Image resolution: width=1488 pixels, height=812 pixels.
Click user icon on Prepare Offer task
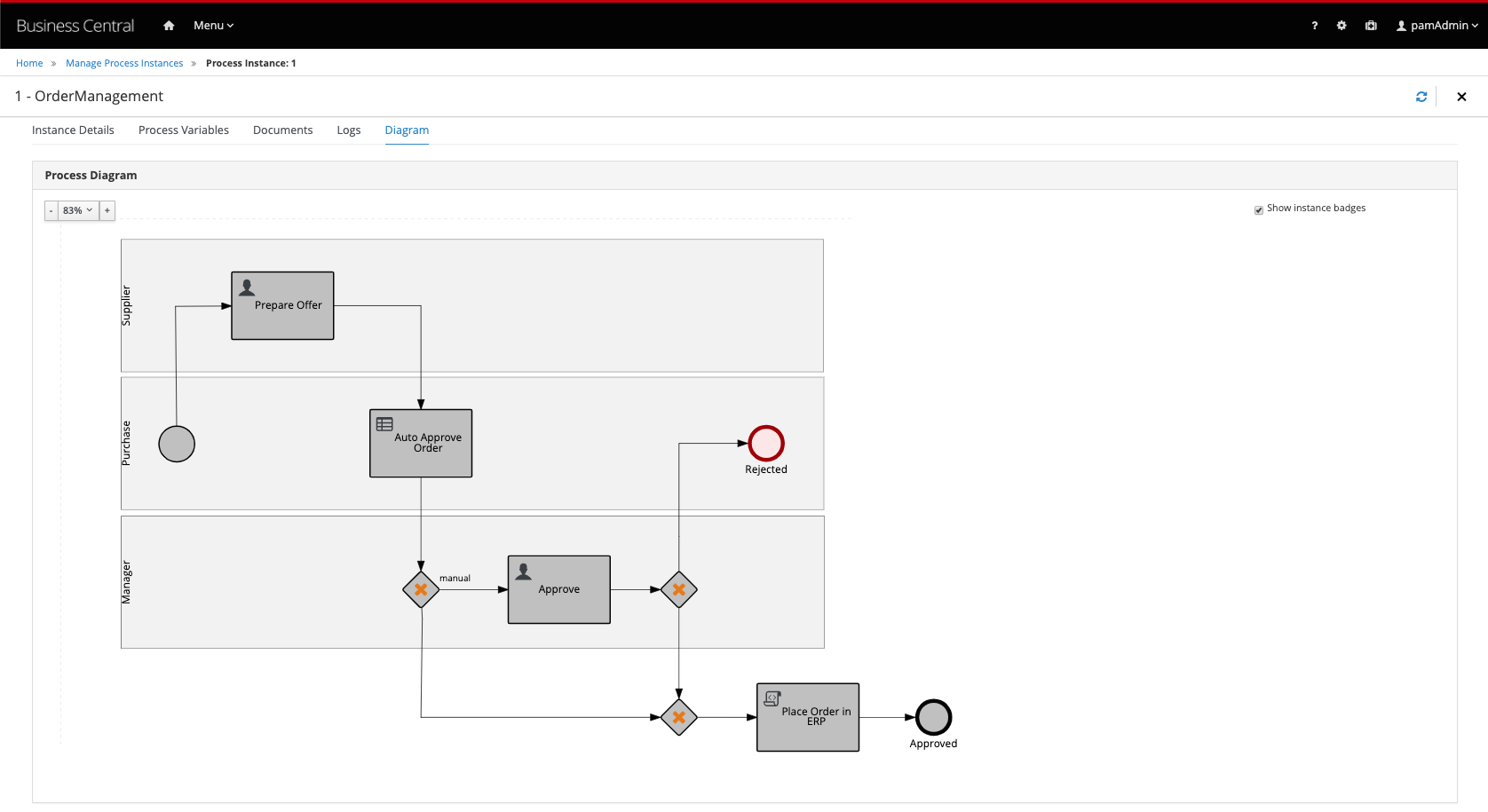click(247, 288)
